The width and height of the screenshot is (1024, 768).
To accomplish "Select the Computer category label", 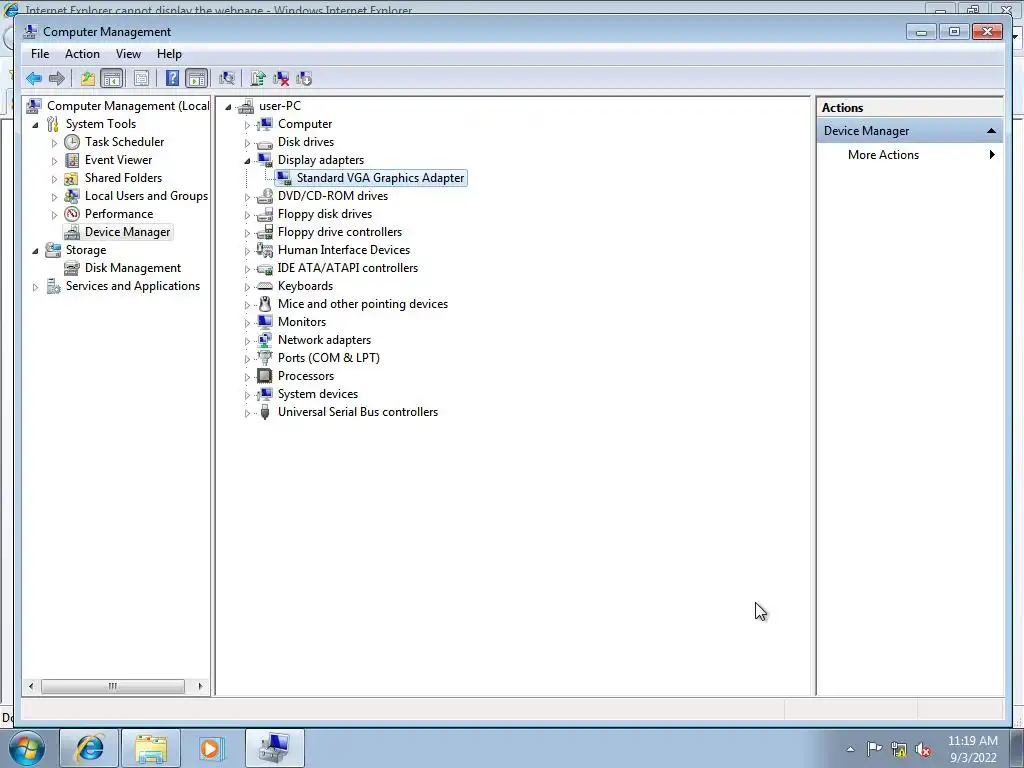I will [x=305, y=124].
